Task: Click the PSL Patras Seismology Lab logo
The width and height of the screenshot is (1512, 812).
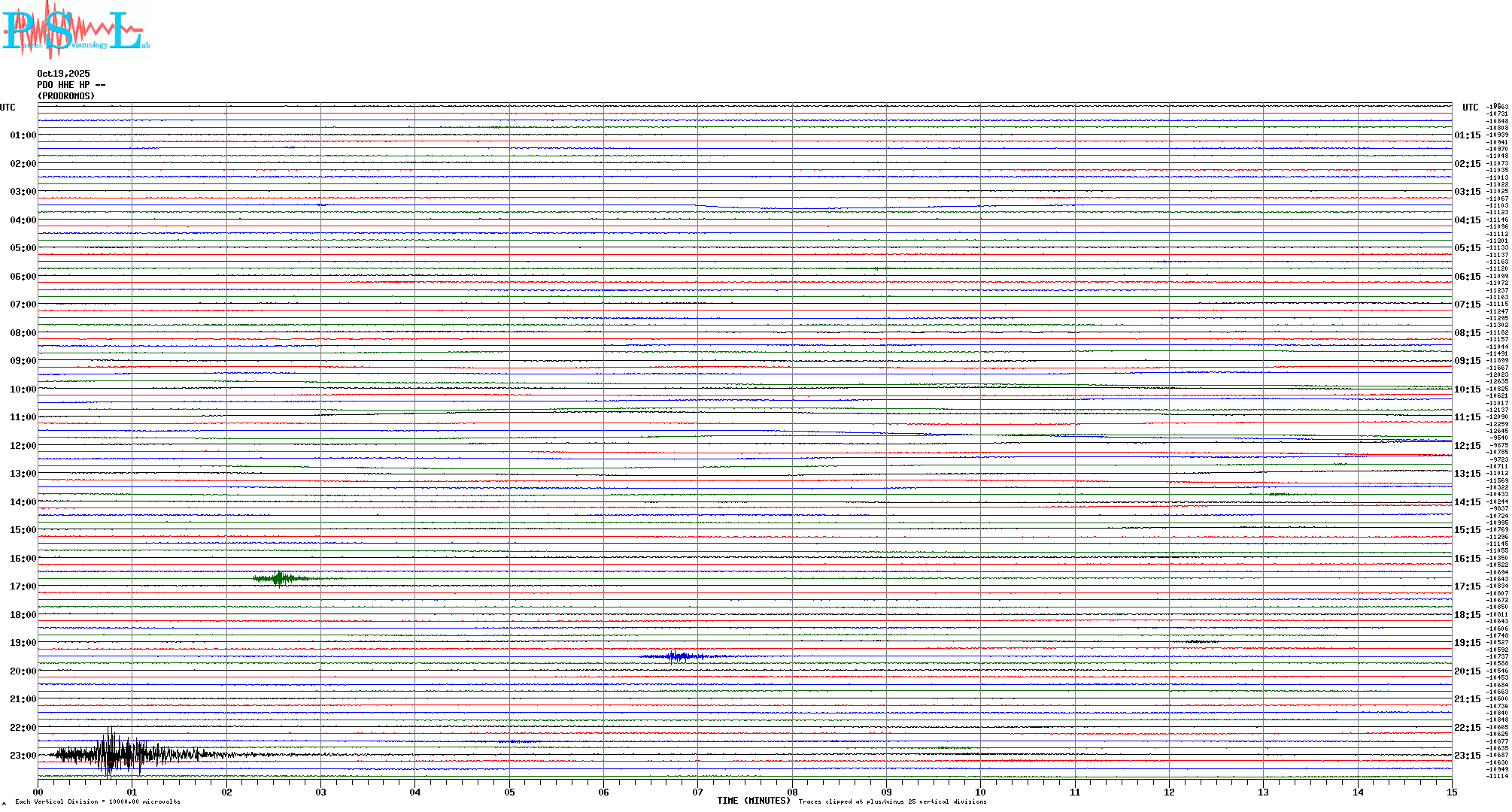Action: pyautogui.click(x=75, y=30)
